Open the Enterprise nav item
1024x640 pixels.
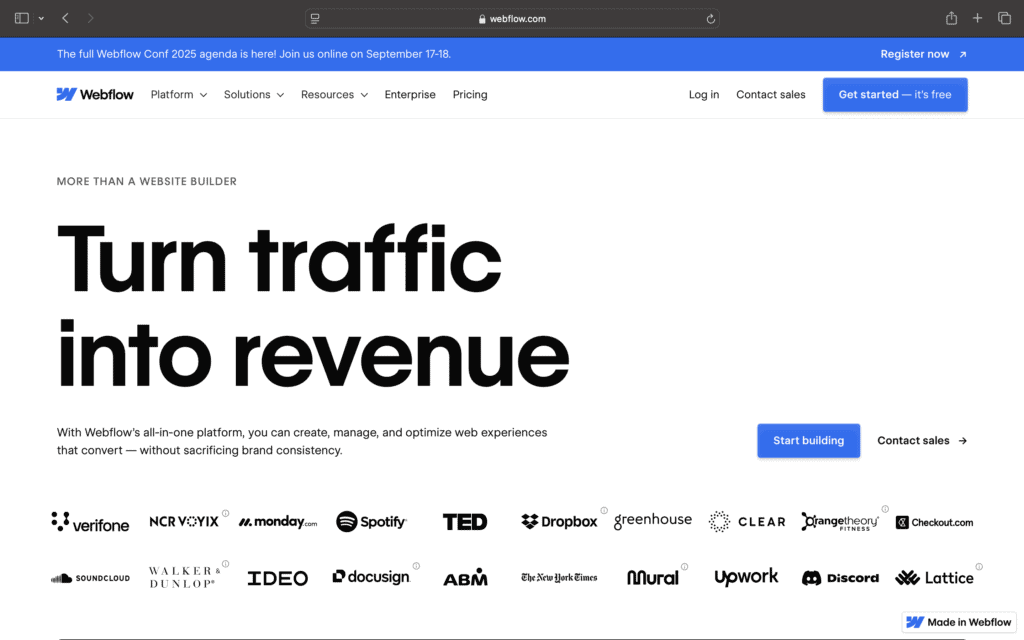(410, 95)
